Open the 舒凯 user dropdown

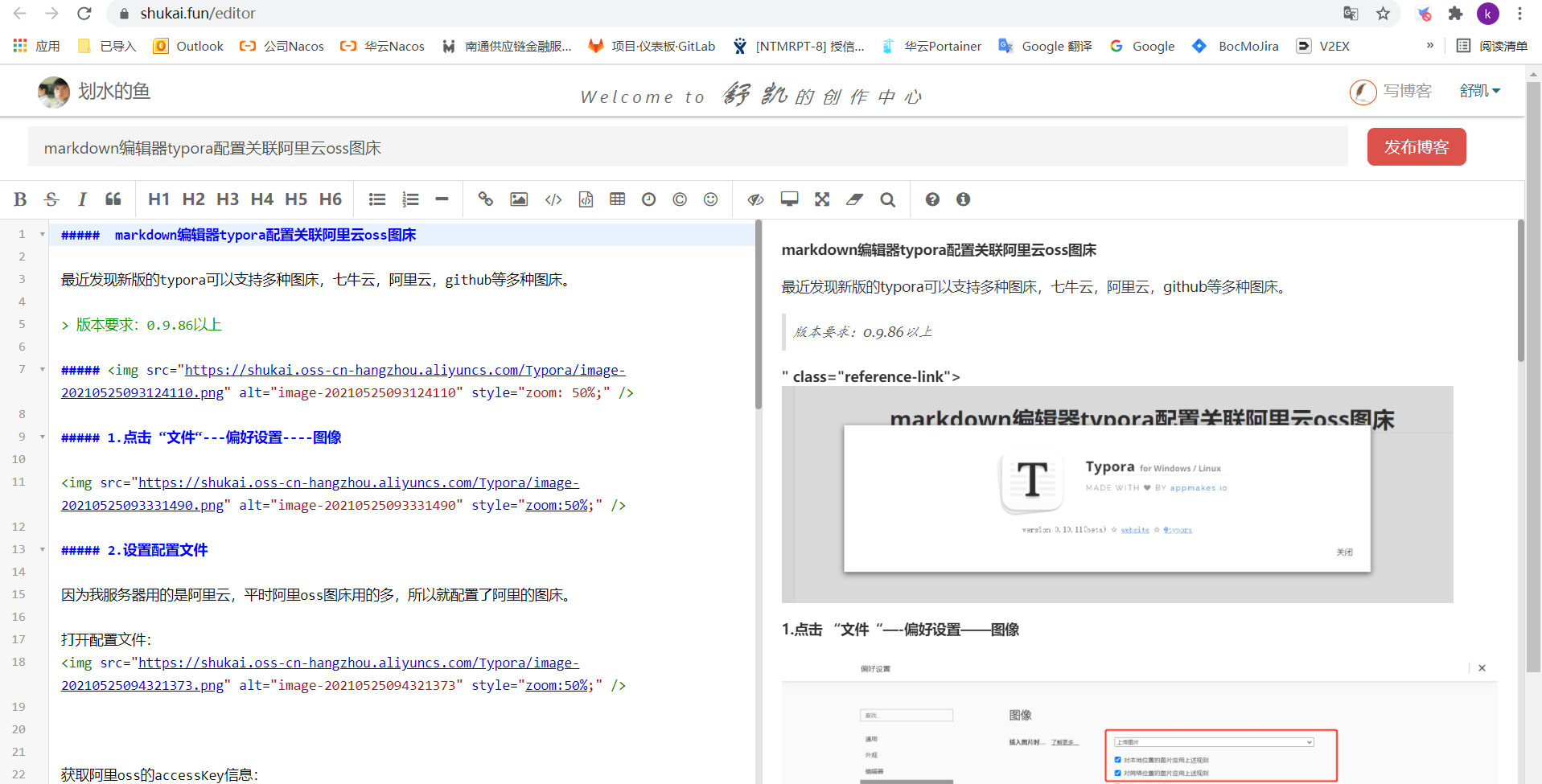[x=1480, y=91]
